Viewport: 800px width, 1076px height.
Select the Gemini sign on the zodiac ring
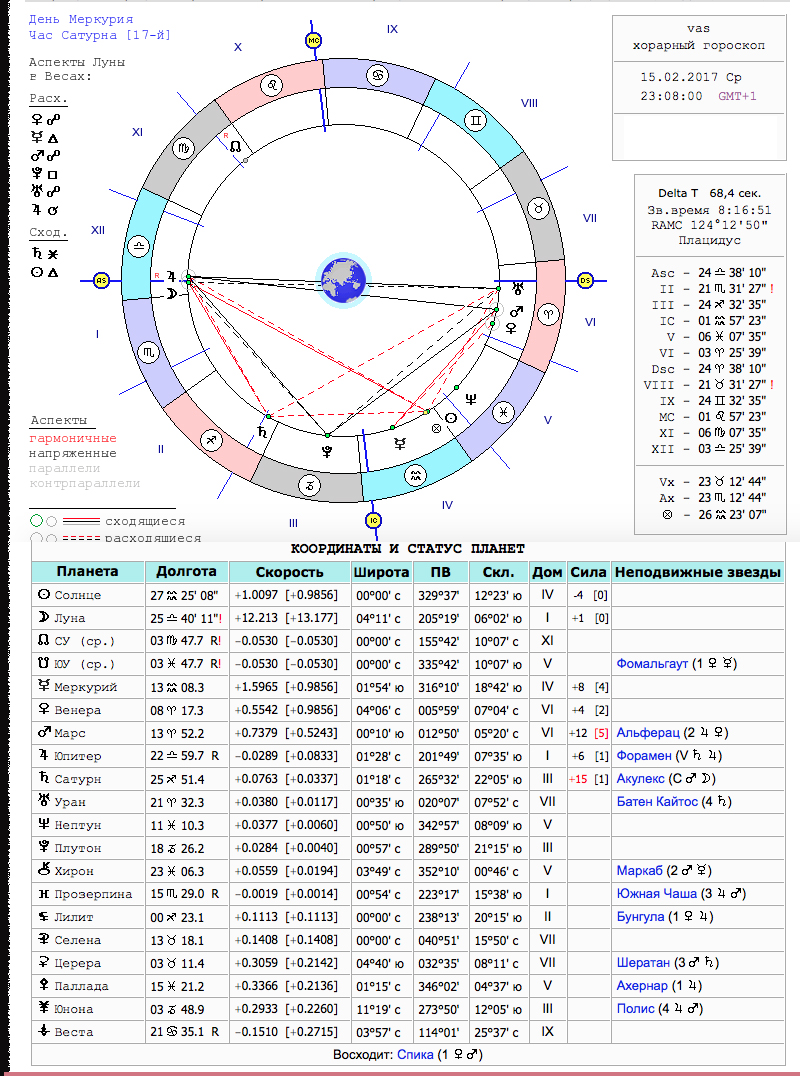(475, 121)
